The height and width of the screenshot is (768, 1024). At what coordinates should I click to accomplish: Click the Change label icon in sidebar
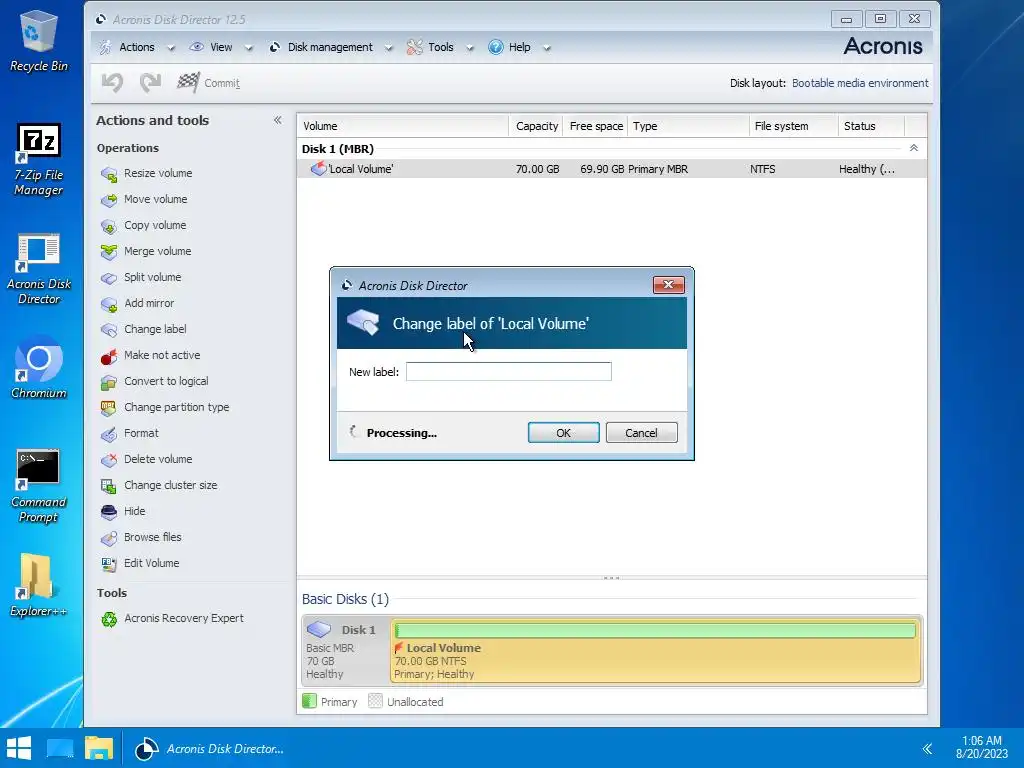[x=108, y=330]
